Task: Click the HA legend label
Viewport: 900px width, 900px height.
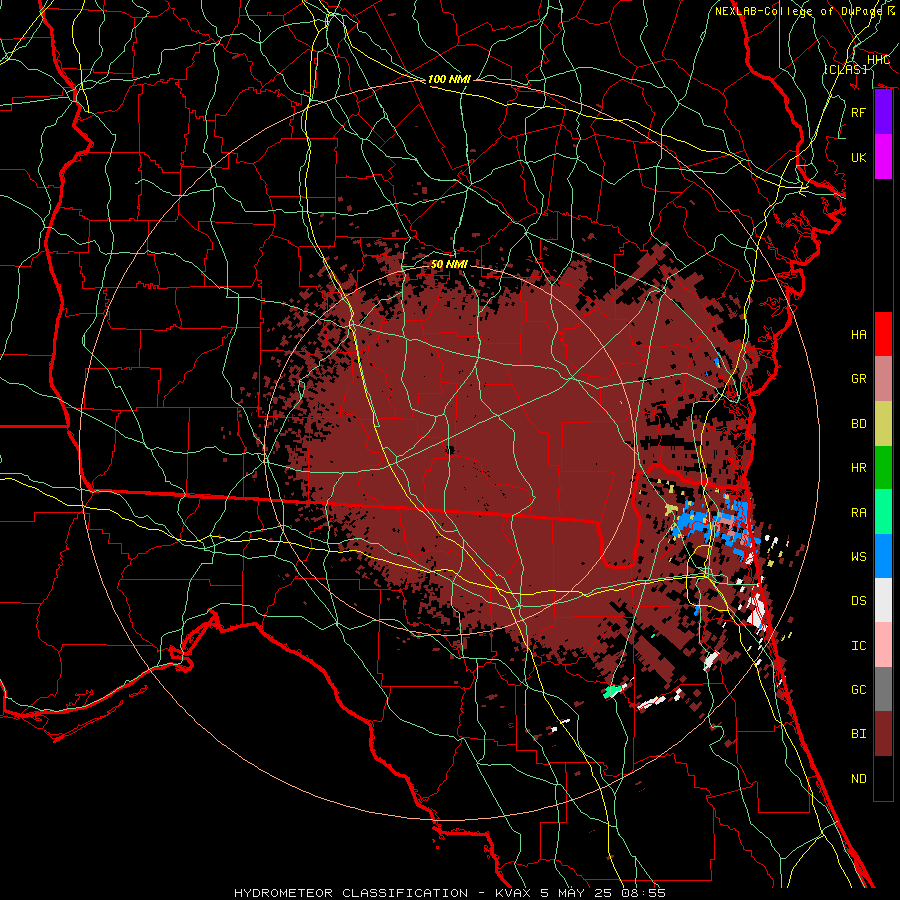Action: pos(858,334)
